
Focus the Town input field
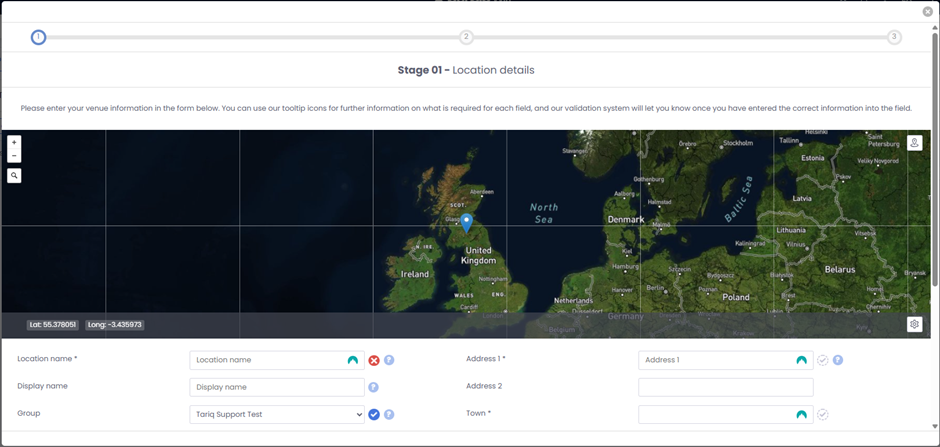[726, 414]
